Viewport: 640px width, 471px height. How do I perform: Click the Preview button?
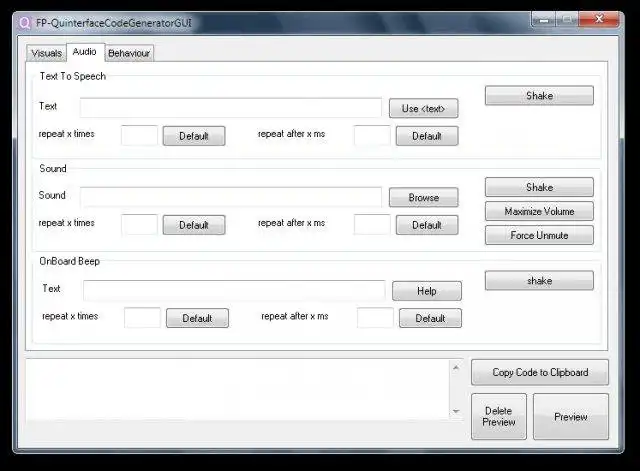click(x=571, y=416)
